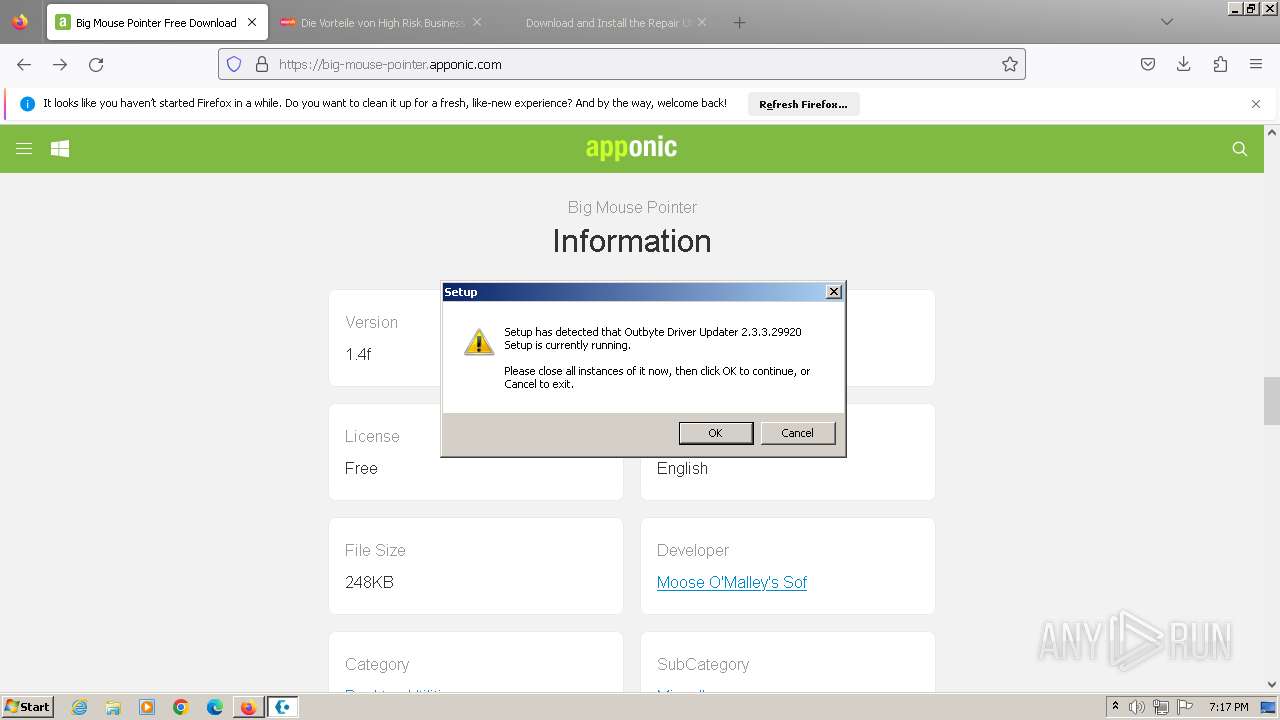This screenshot has width=1280, height=720.
Task: Open the media player taskbar icon
Action: pos(147,707)
